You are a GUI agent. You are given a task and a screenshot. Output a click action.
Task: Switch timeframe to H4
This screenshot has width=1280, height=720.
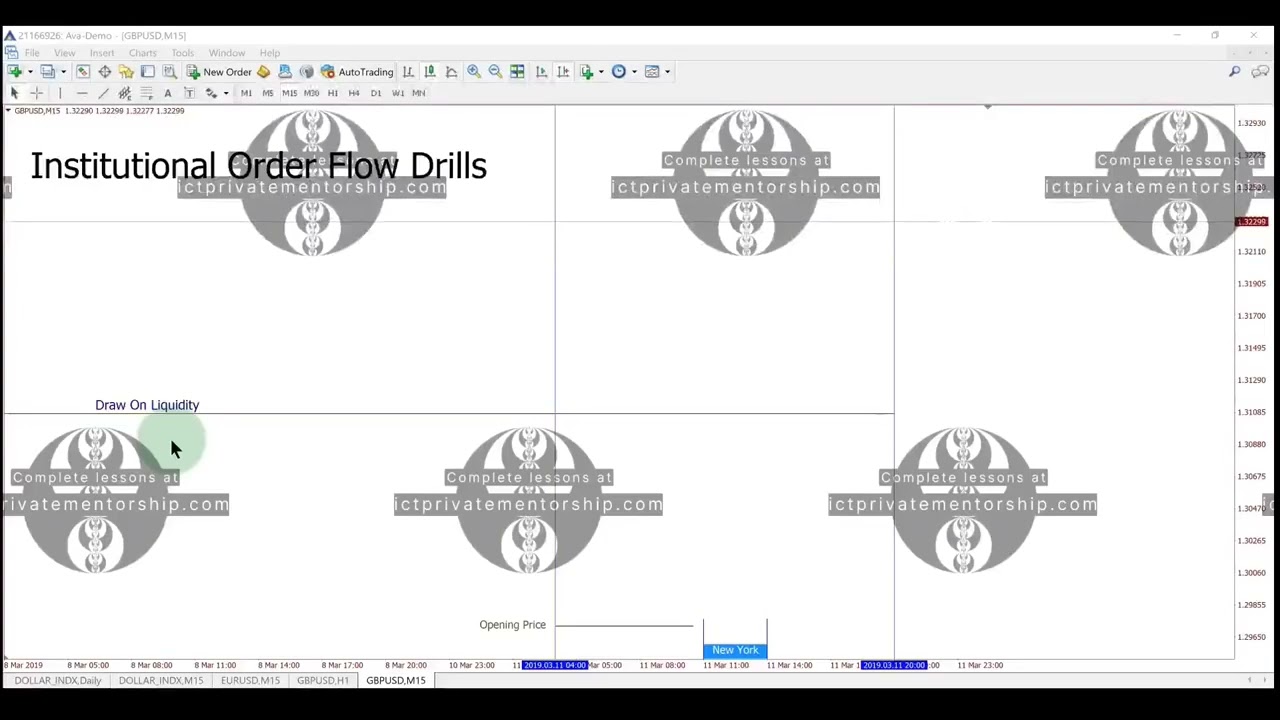354,93
